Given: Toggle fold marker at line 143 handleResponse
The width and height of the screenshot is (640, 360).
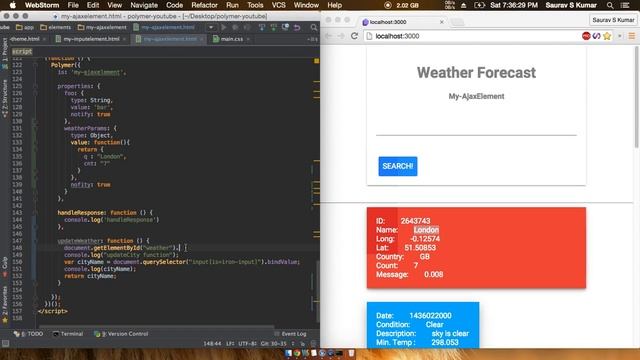Looking at the screenshot, I should [x=36, y=213].
